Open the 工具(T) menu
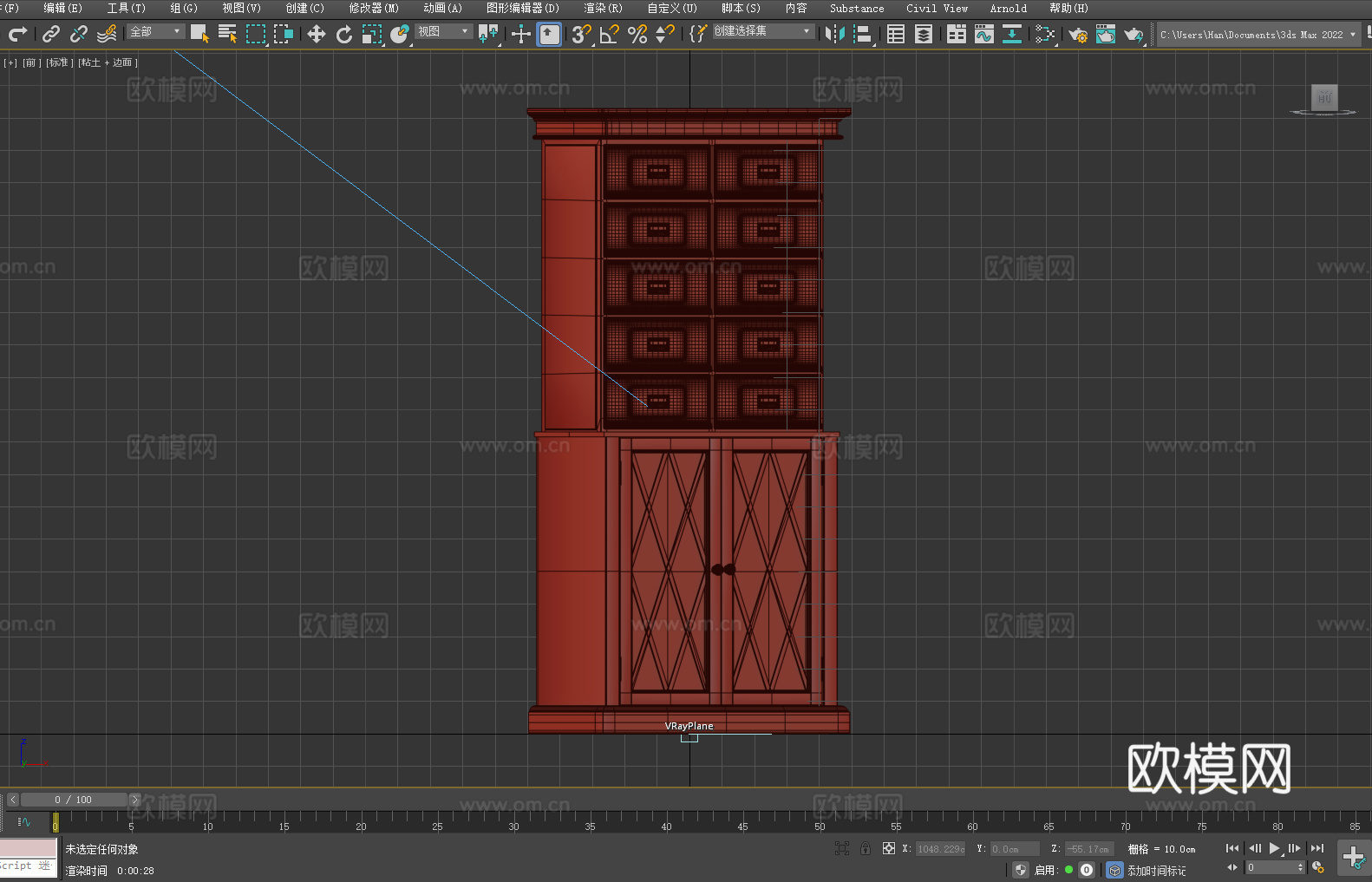 [127, 8]
